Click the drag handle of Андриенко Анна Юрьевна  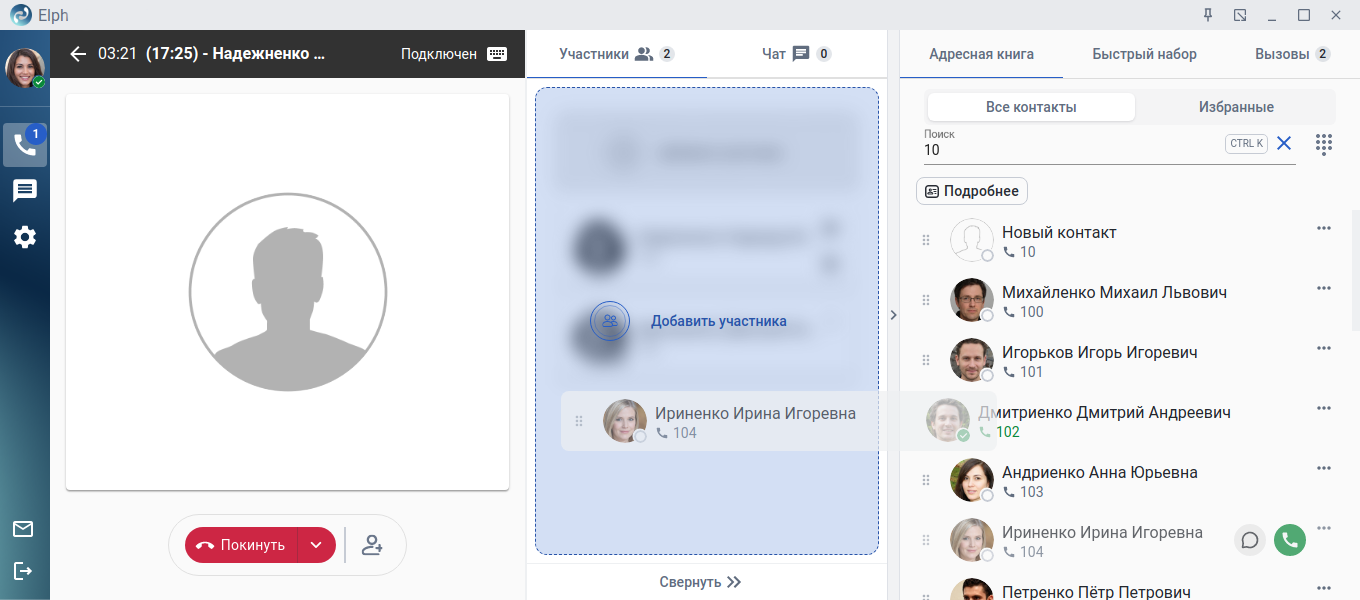click(925, 480)
